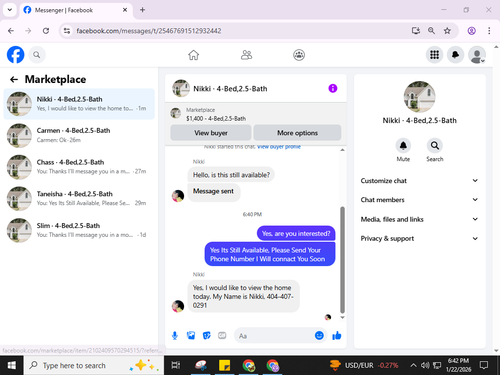Image resolution: width=500 pixels, height=375 pixels.
Task: Switch to the Messenger | Facebook tab
Action: tap(76, 10)
